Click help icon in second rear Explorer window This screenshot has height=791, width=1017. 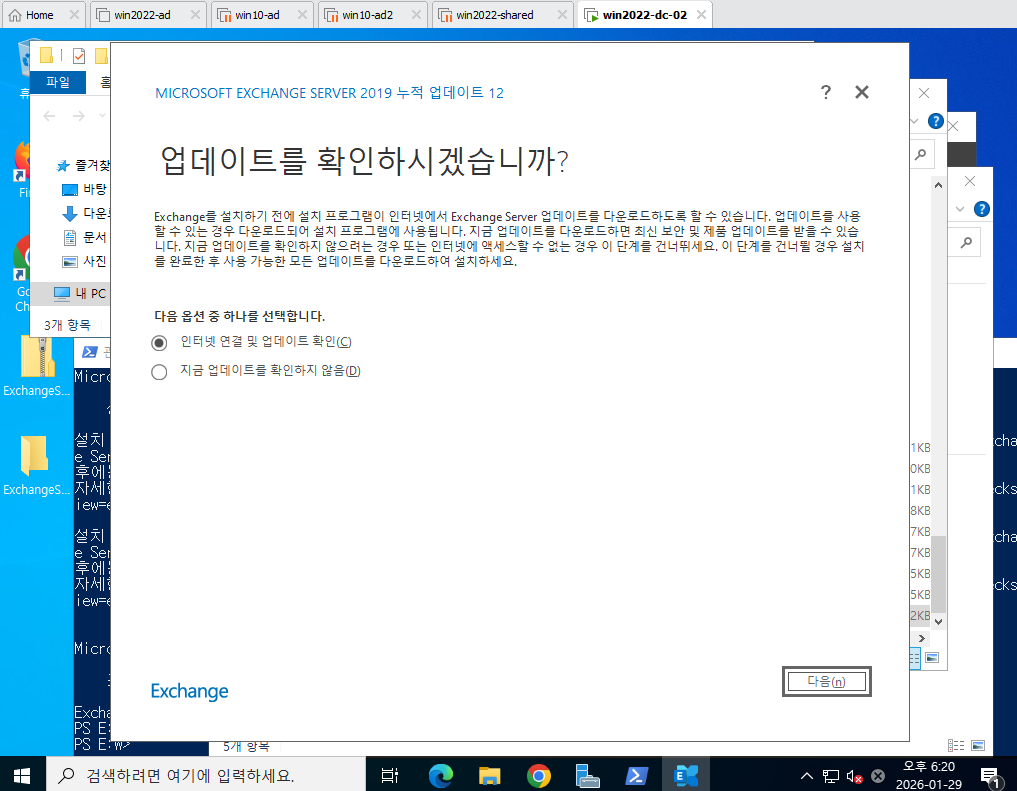click(x=982, y=209)
